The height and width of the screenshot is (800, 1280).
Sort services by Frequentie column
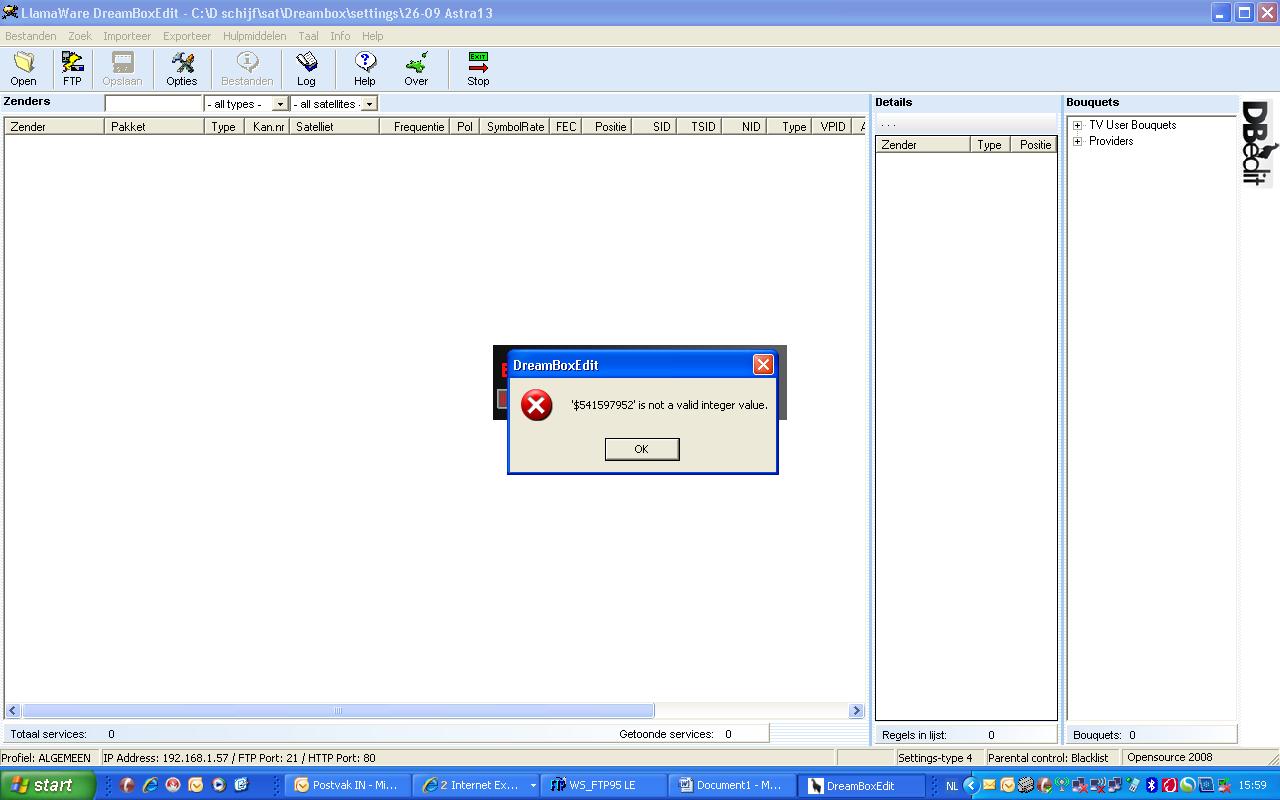click(x=414, y=127)
